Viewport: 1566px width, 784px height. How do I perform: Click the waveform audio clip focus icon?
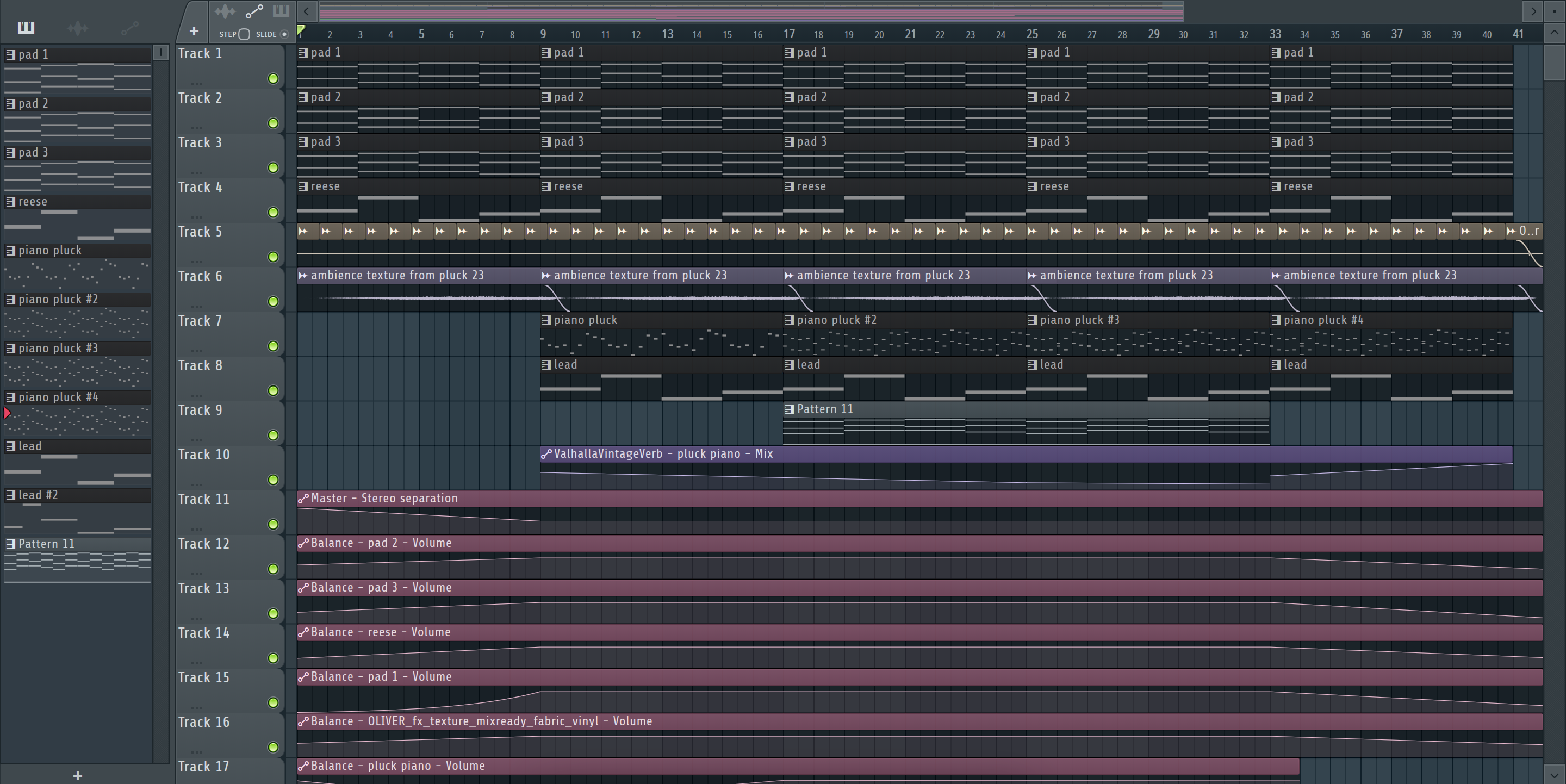(x=225, y=11)
